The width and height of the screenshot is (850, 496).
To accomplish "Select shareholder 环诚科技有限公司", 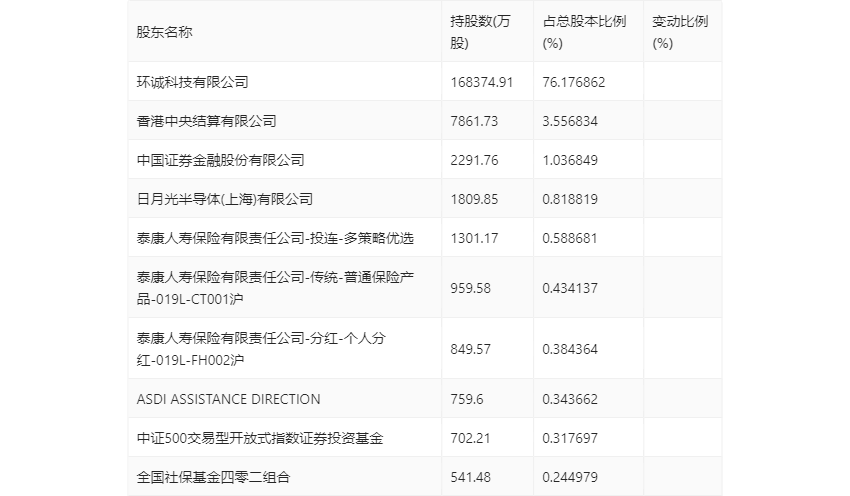I will [x=192, y=82].
